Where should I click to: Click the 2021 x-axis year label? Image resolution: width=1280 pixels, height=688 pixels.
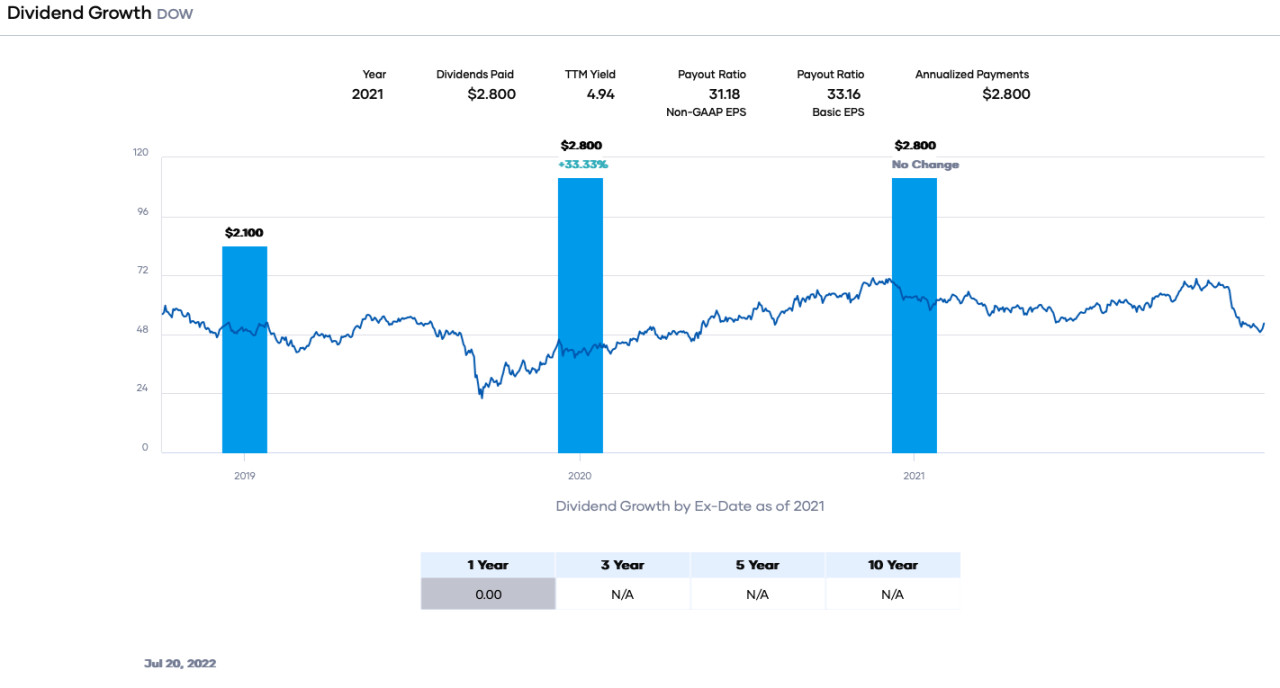[914, 476]
